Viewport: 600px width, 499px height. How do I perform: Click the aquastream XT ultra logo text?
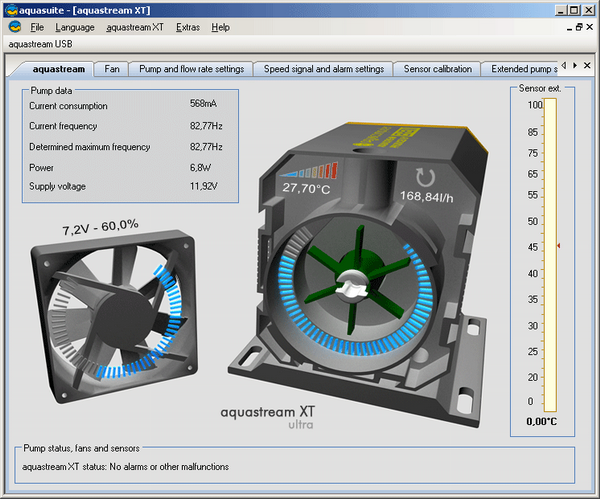(x=267, y=417)
